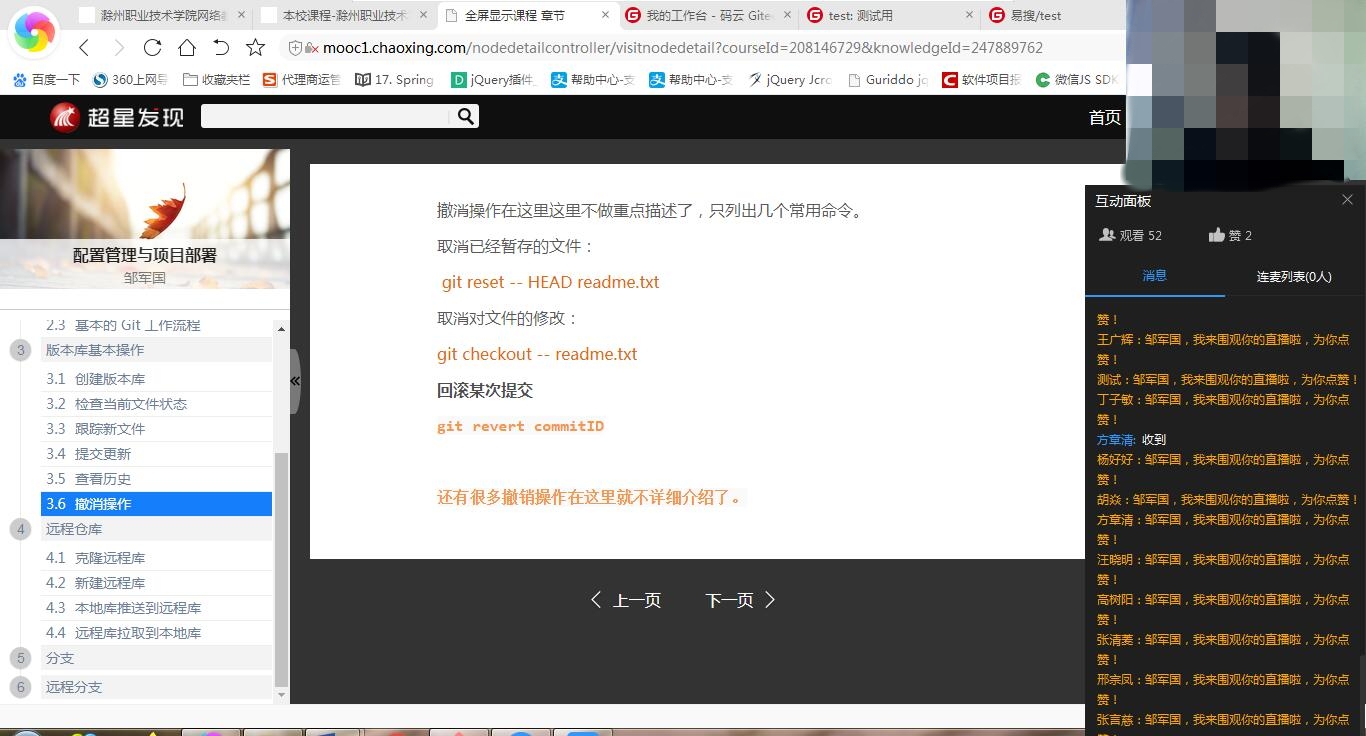Reload the current page
Image resolution: width=1366 pixels, height=736 pixels.
point(152,47)
